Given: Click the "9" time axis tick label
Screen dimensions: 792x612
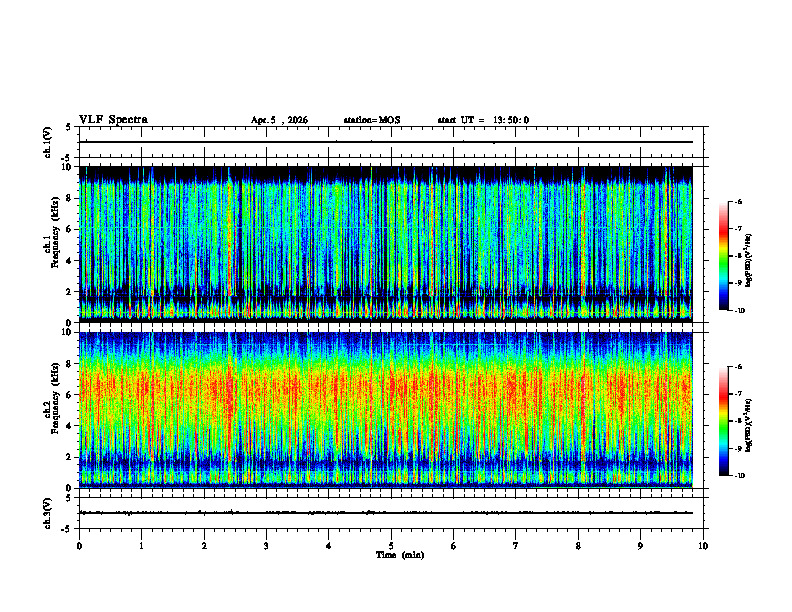Looking at the screenshot, I should click(640, 546).
